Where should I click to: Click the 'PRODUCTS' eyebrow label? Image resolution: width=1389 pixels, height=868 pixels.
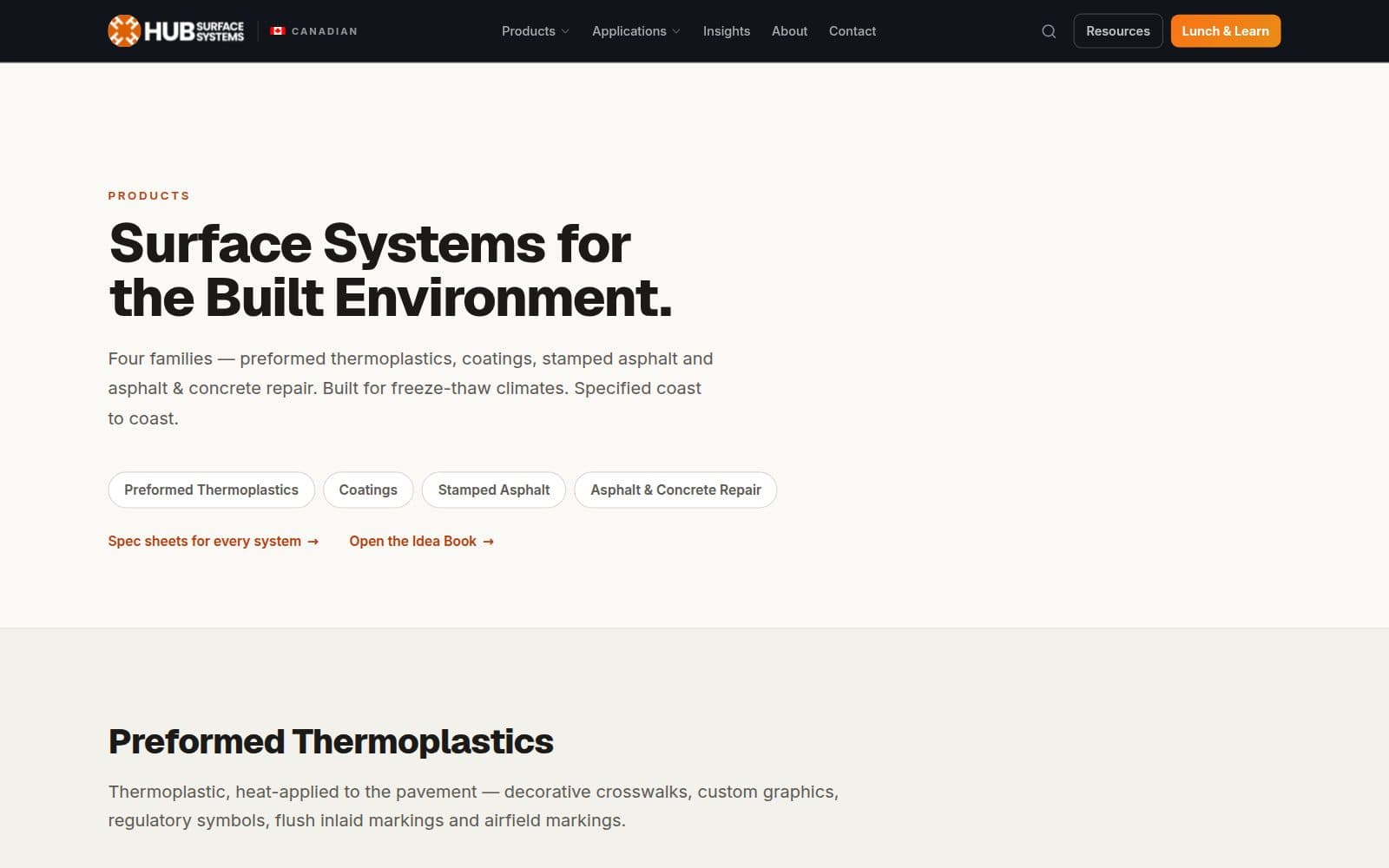click(148, 196)
